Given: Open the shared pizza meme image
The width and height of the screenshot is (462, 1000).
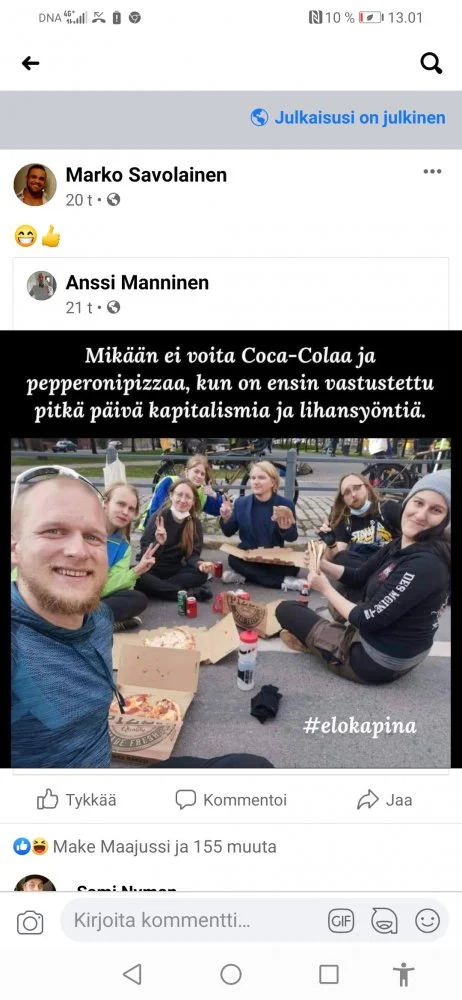Looking at the screenshot, I should pyautogui.click(x=231, y=549).
